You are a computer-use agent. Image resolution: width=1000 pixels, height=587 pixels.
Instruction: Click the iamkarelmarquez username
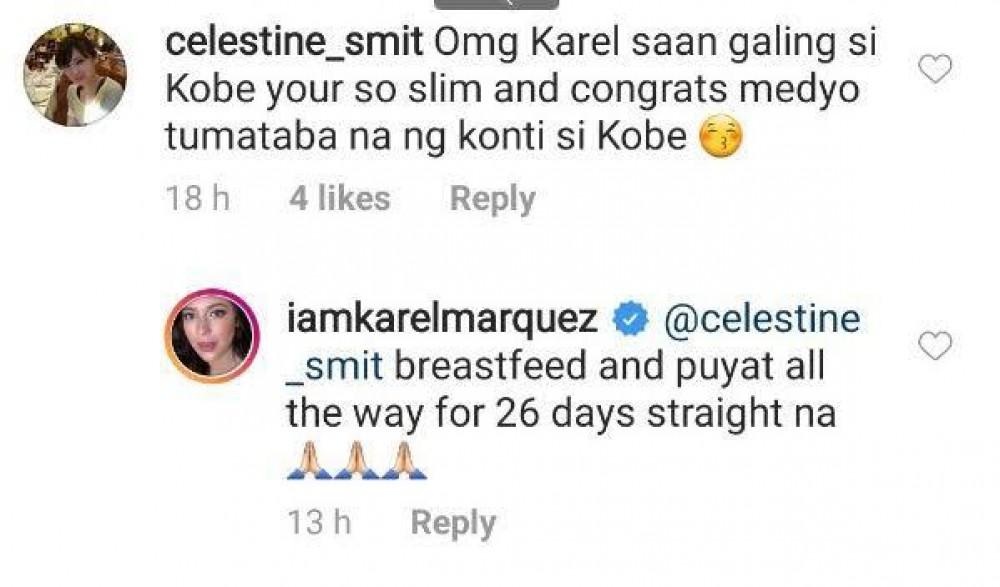[x=442, y=320]
